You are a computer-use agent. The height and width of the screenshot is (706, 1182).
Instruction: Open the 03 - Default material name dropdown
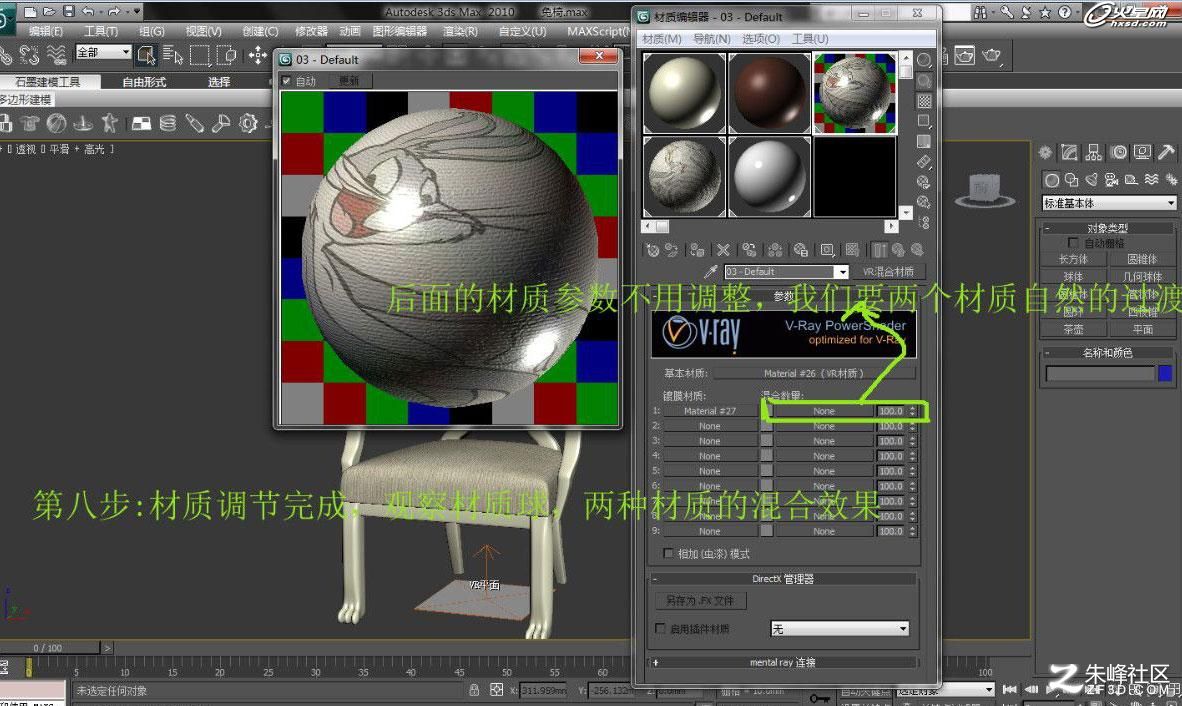tap(786, 272)
